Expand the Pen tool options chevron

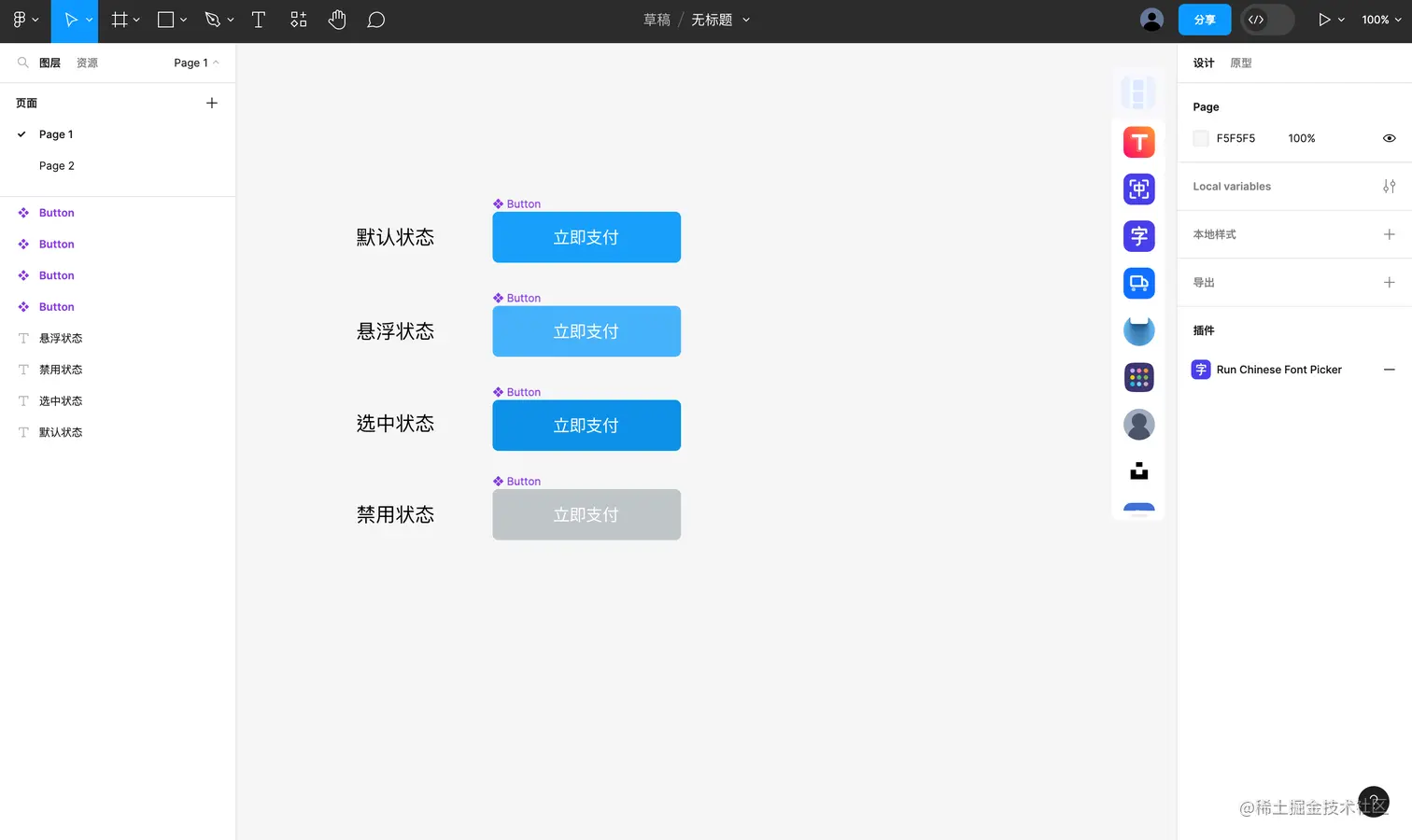coord(231,20)
